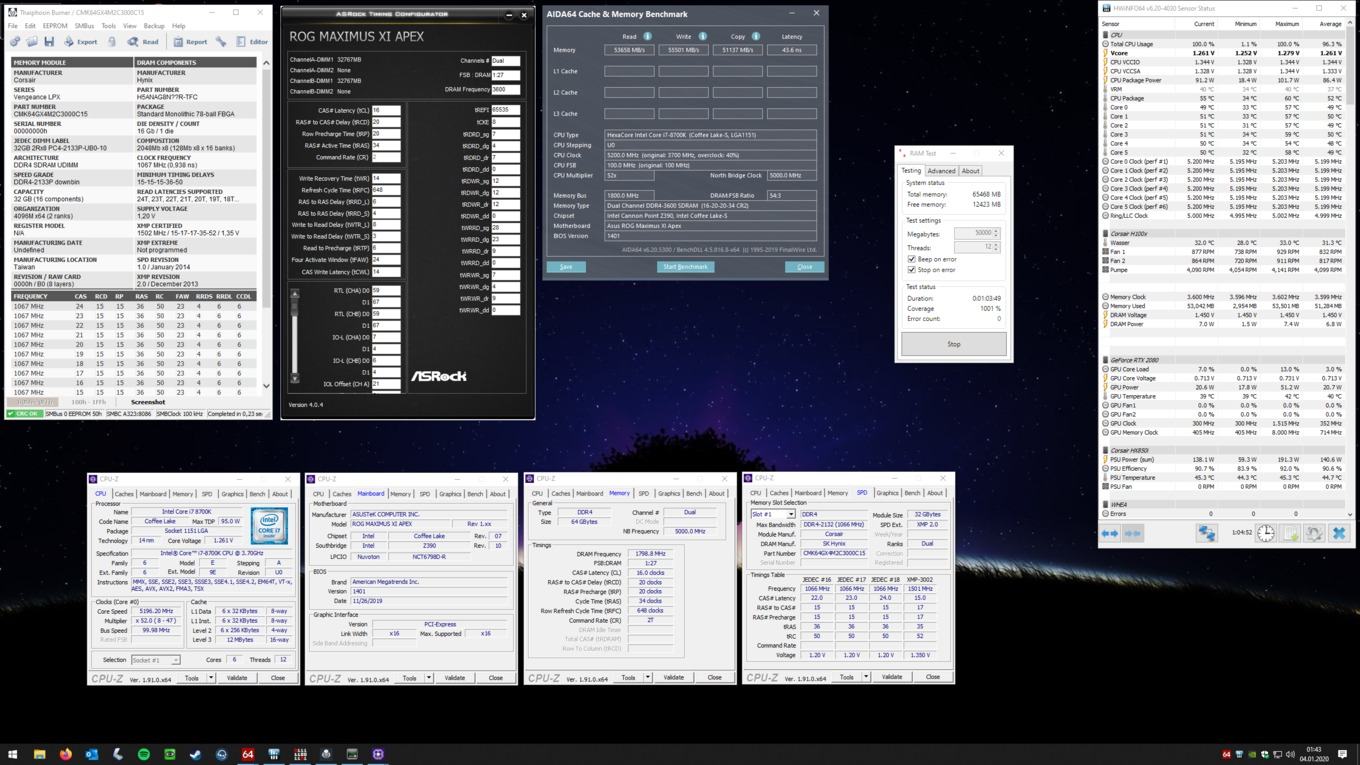Click the HWiNFO clock reset icon
The width and height of the screenshot is (1360, 765).
point(1266,534)
